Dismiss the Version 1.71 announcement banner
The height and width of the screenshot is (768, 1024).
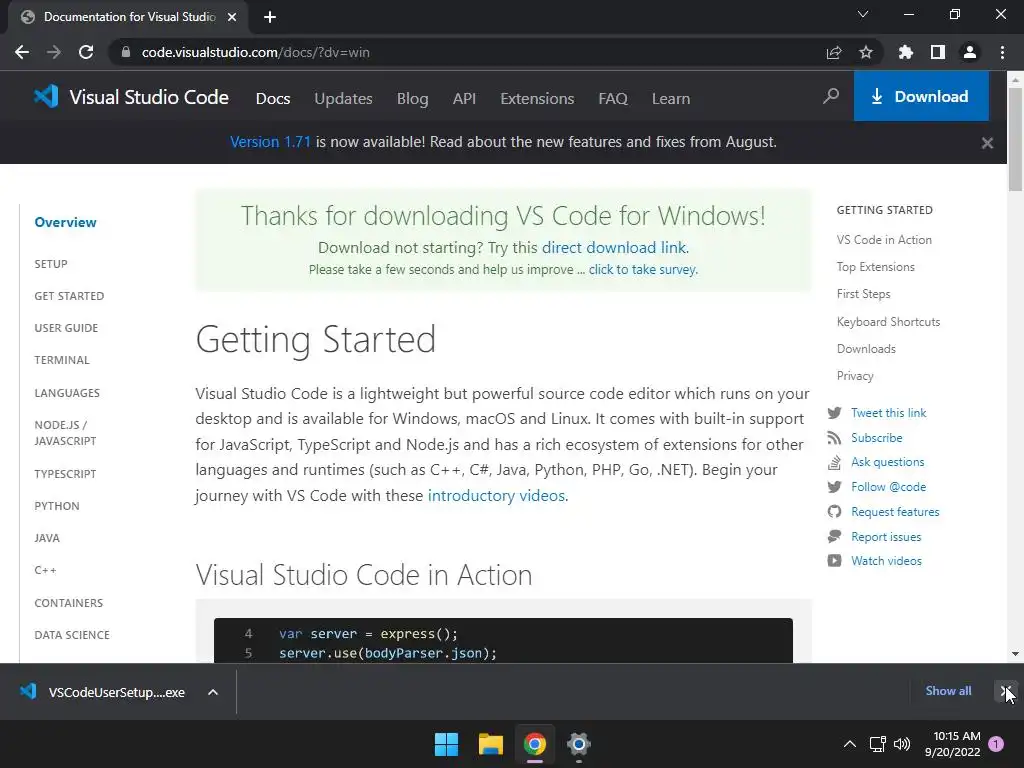(x=987, y=142)
